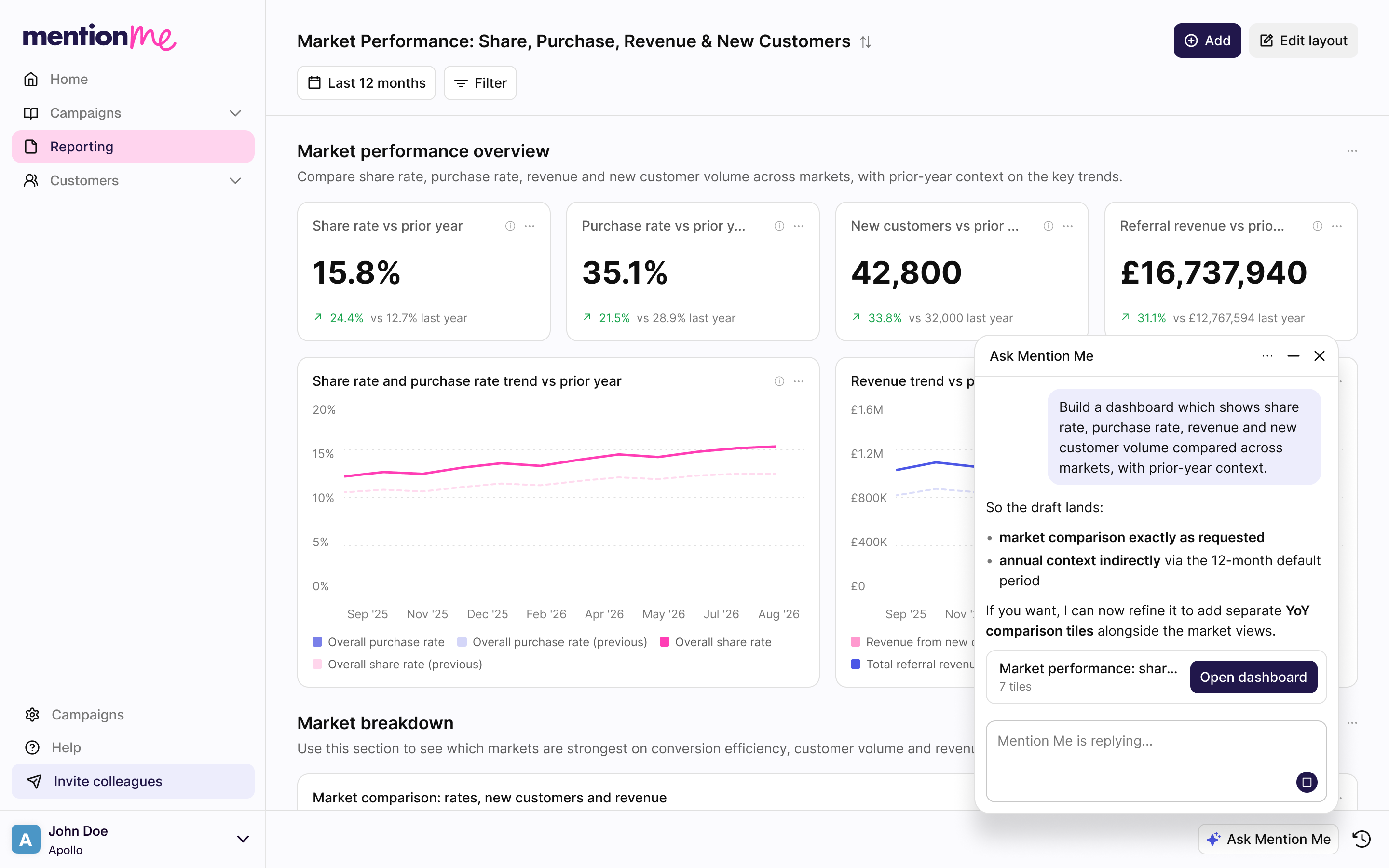The image size is (1389, 868).
Task: Click info icon on Purchase rate tile
Action: [x=779, y=226]
